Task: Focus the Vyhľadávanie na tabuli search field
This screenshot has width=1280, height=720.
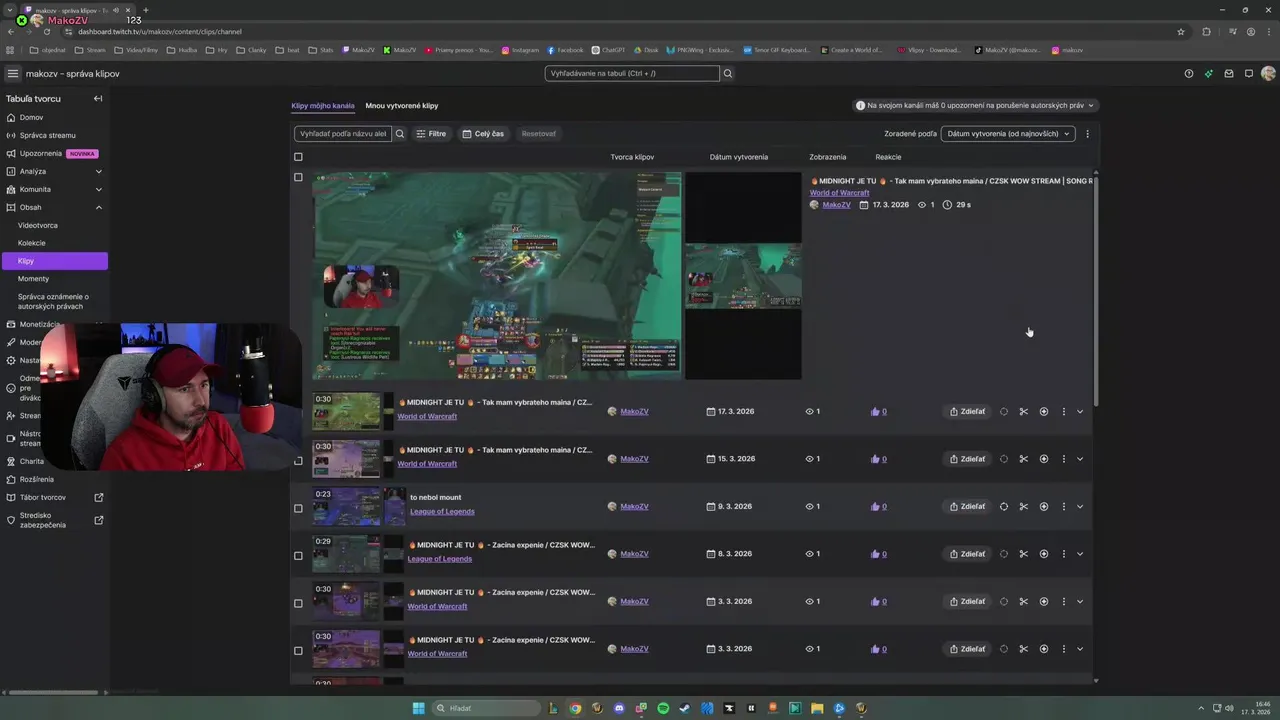Action: (632, 73)
